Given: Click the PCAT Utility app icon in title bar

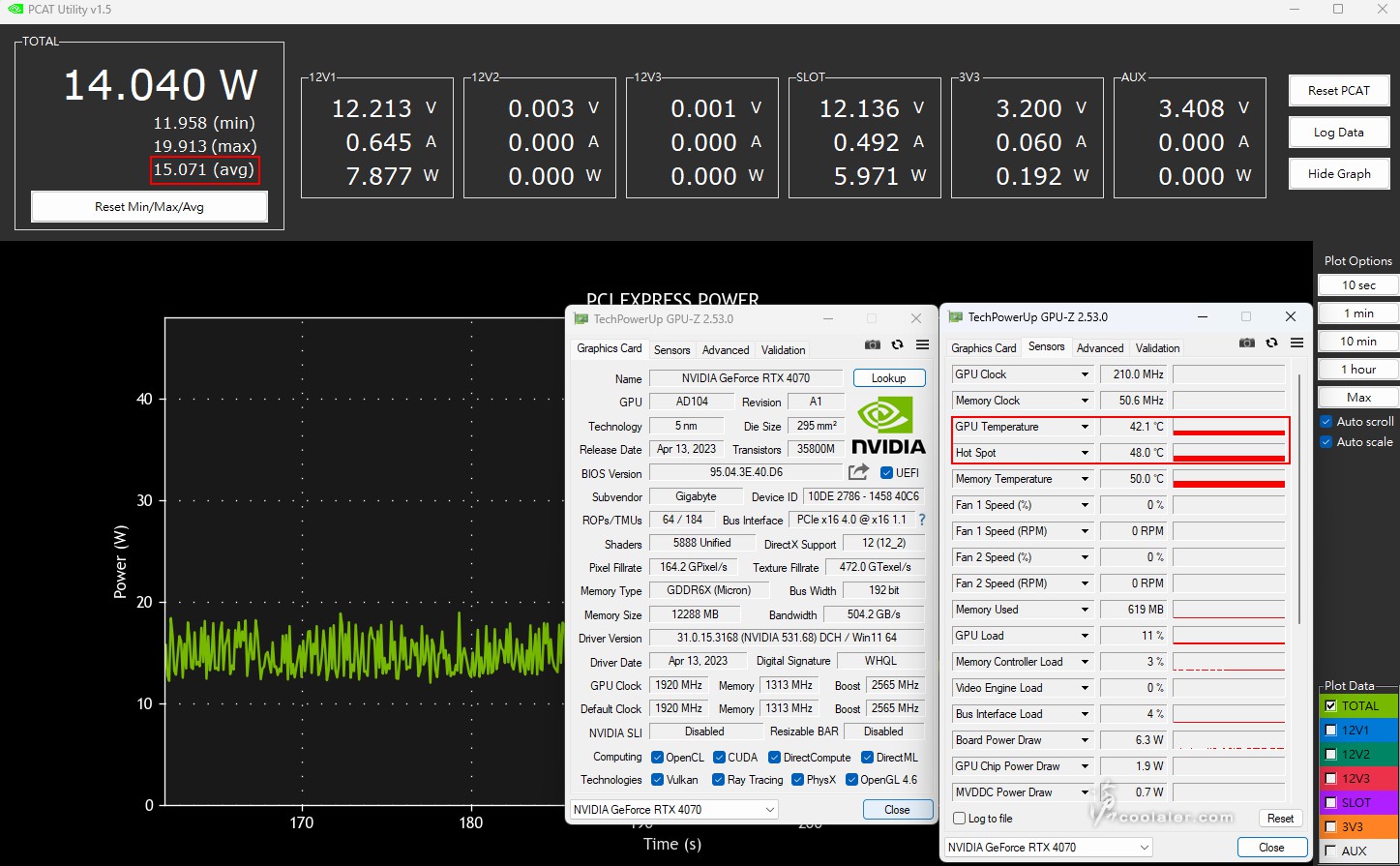Looking at the screenshot, I should click(x=15, y=9).
